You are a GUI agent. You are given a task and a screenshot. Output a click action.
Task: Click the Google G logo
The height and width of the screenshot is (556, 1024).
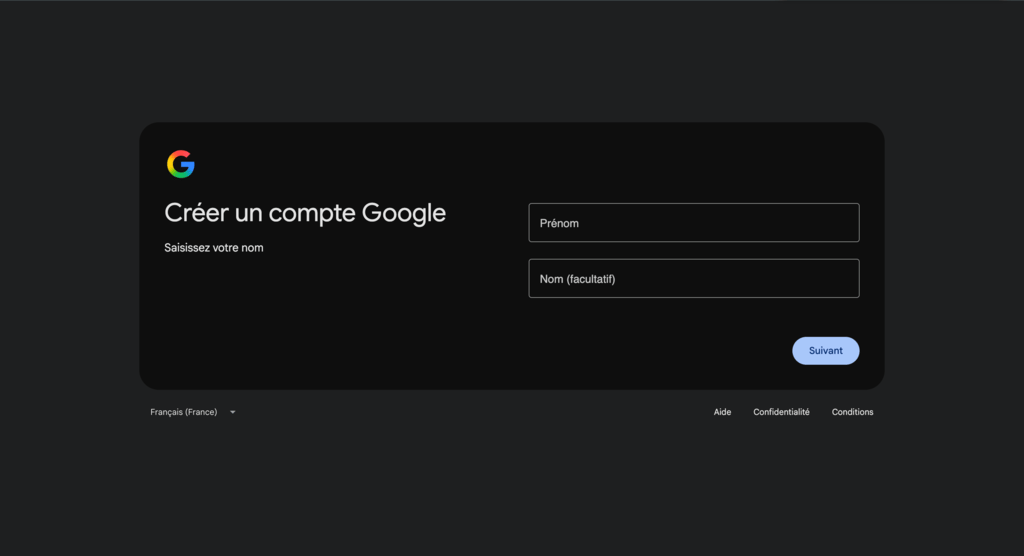(181, 164)
